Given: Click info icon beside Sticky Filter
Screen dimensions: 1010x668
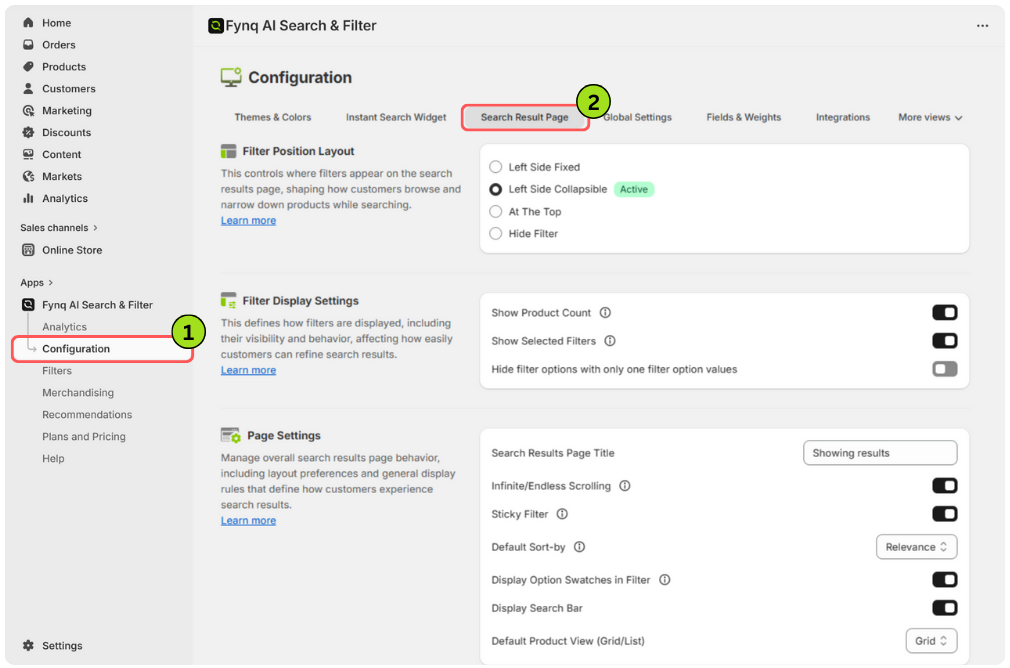Looking at the screenshot, I should [x=562, y=514].
